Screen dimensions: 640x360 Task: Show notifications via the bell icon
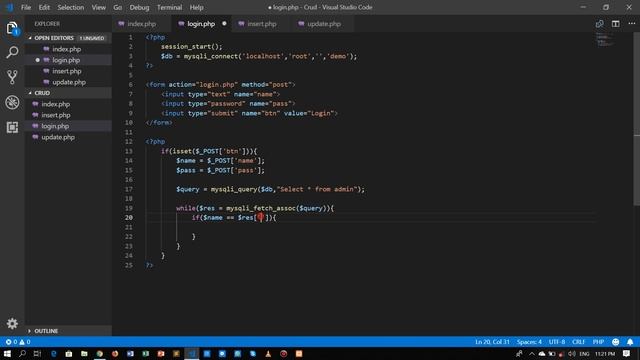630,342
